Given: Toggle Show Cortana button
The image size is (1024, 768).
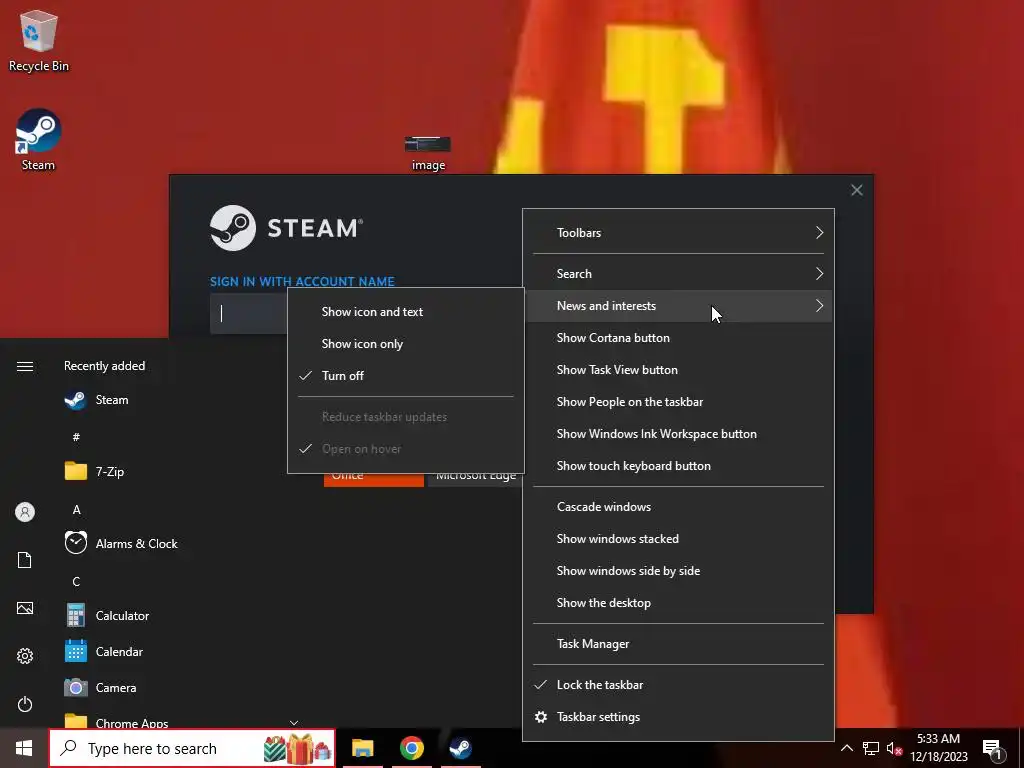Looking at the screenshot, I should click(x=679, y=338).
